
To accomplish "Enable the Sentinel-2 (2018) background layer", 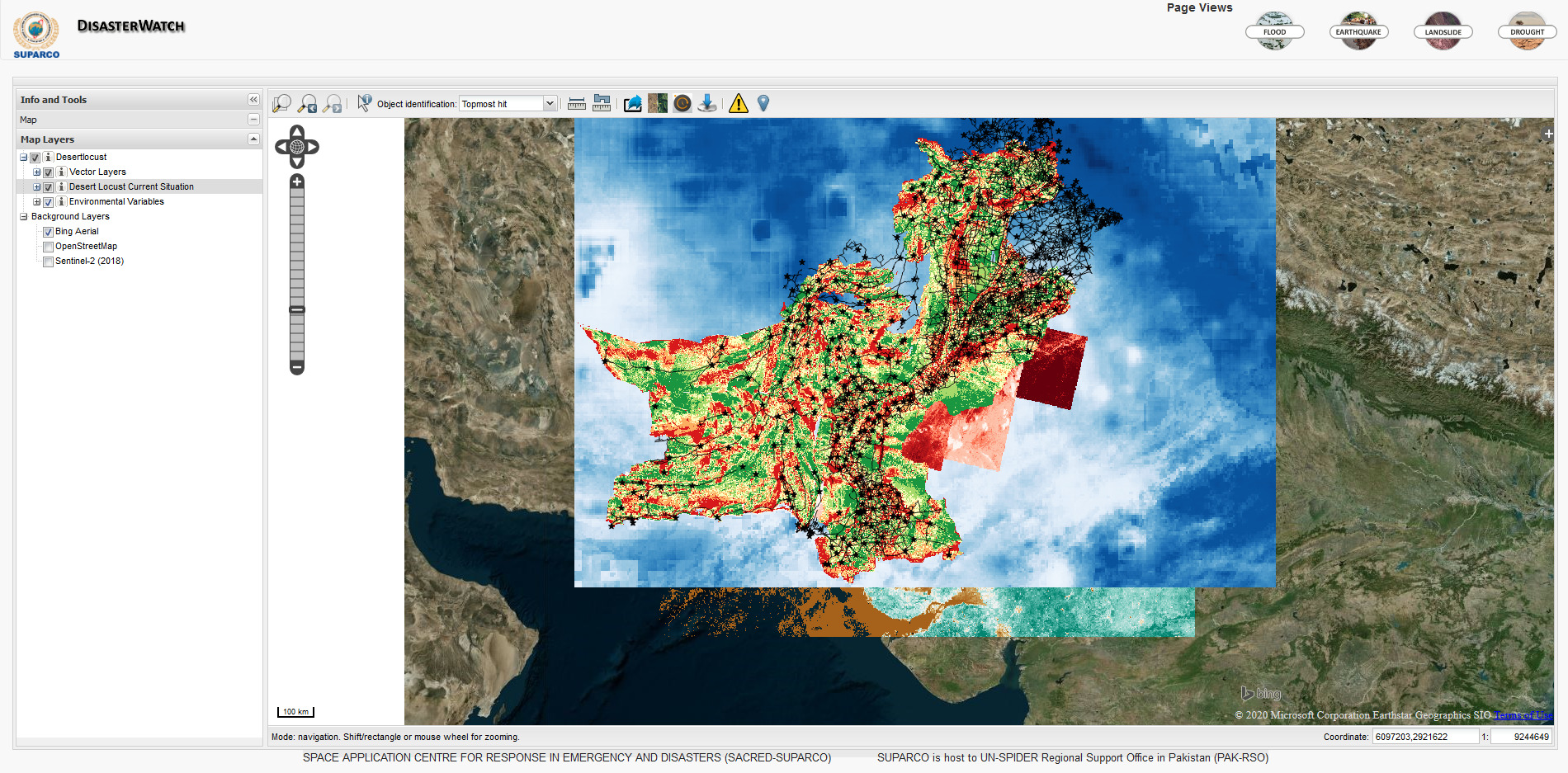I will coord(49,262).
